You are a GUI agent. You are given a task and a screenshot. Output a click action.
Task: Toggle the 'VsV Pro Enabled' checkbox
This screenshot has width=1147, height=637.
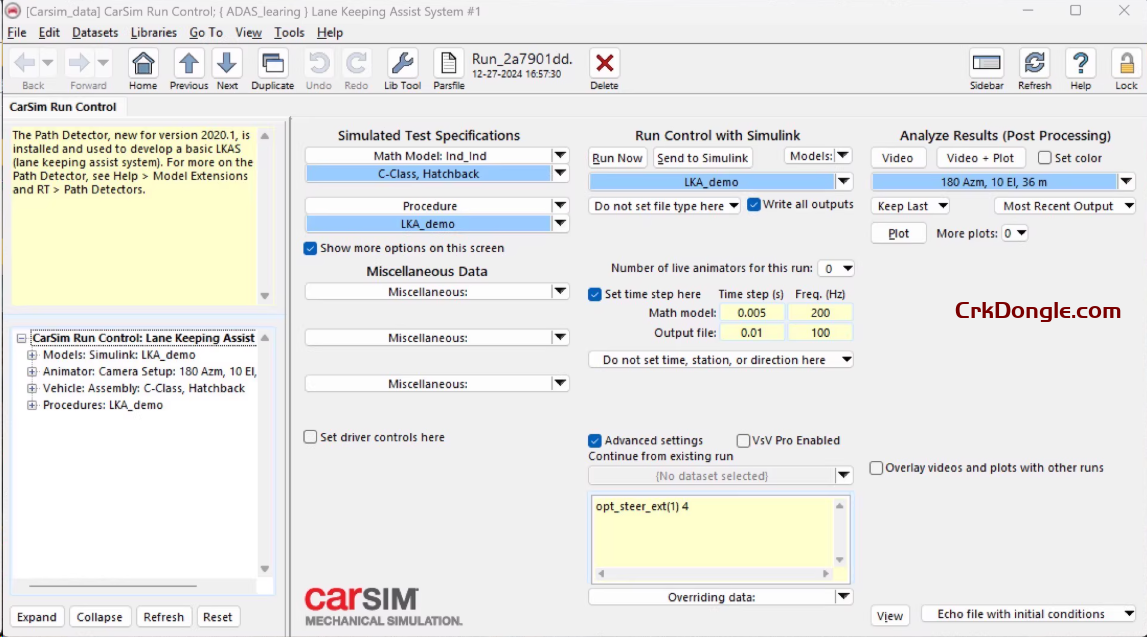pos(743,440)
